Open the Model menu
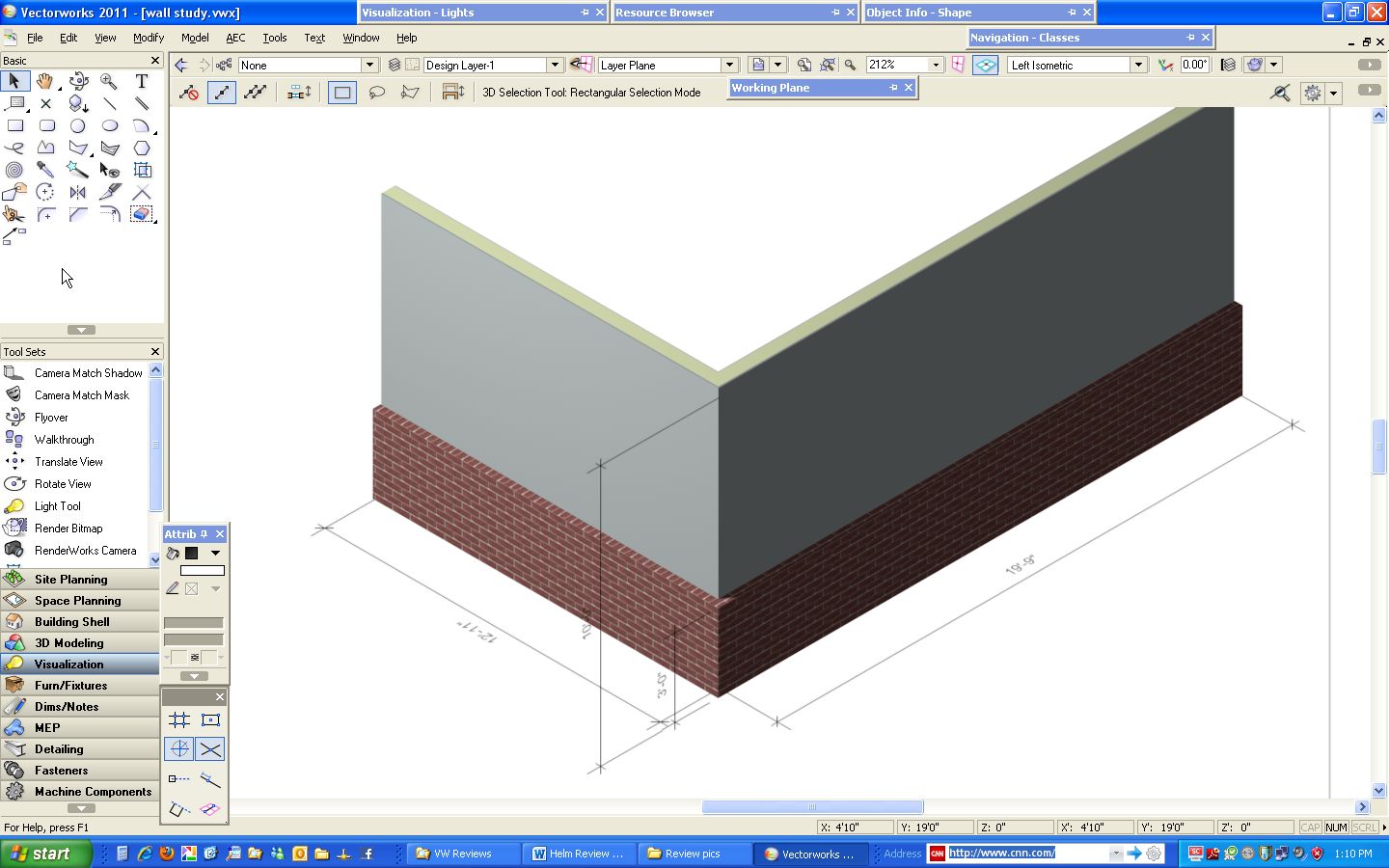This screenshot has width=1389, height=868. [195, 38]
